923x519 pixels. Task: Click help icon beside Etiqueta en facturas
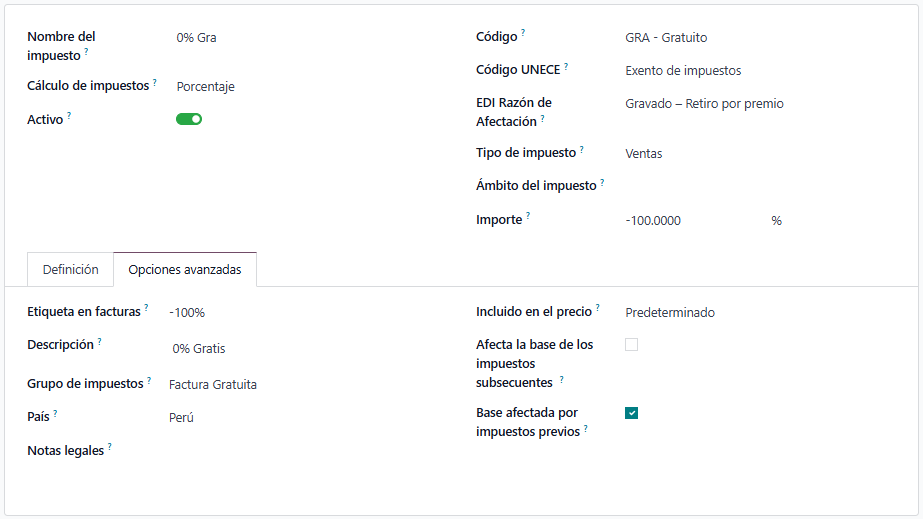(146, 308)
